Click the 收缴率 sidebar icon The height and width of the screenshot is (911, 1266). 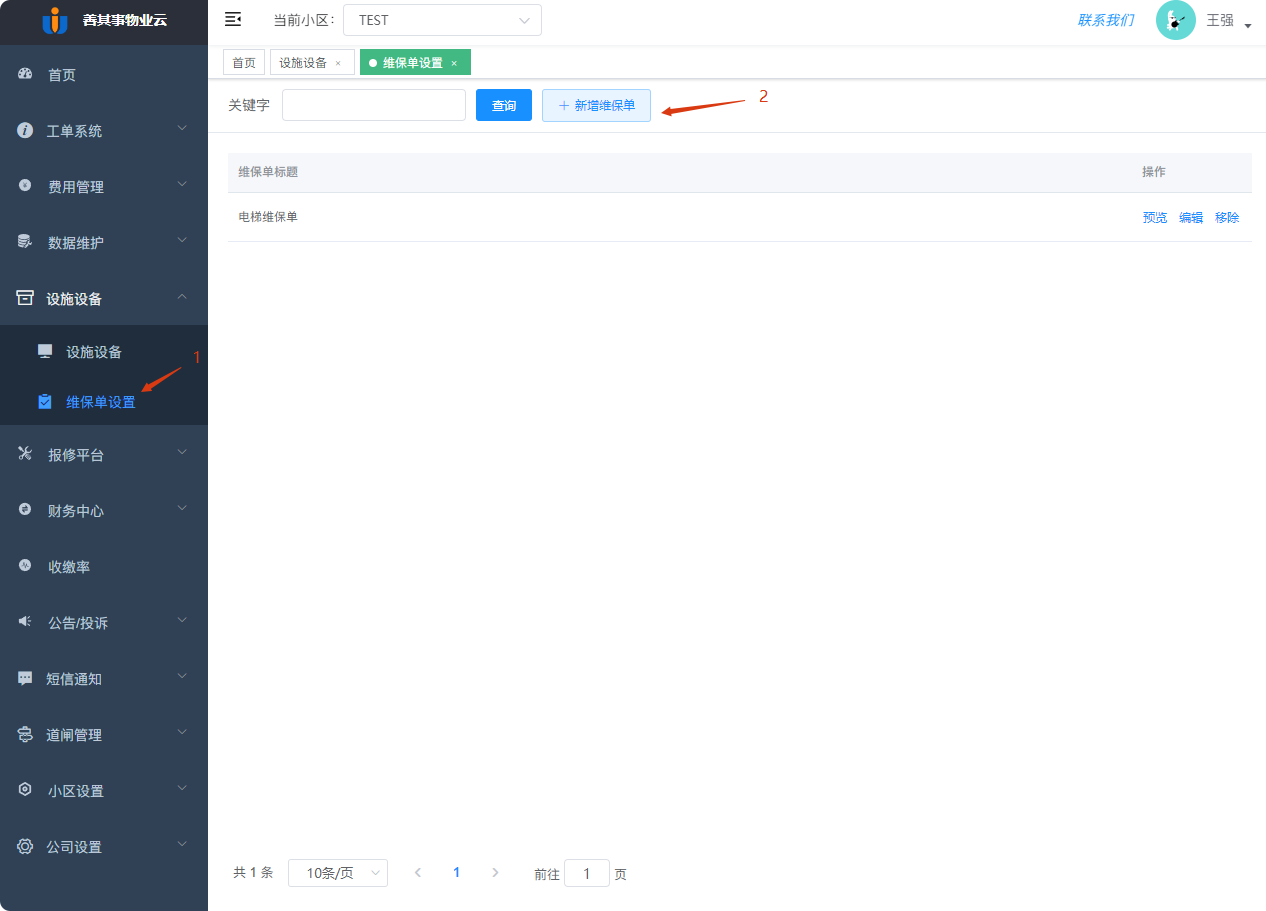pyautogui.click(x=23, y=566)
